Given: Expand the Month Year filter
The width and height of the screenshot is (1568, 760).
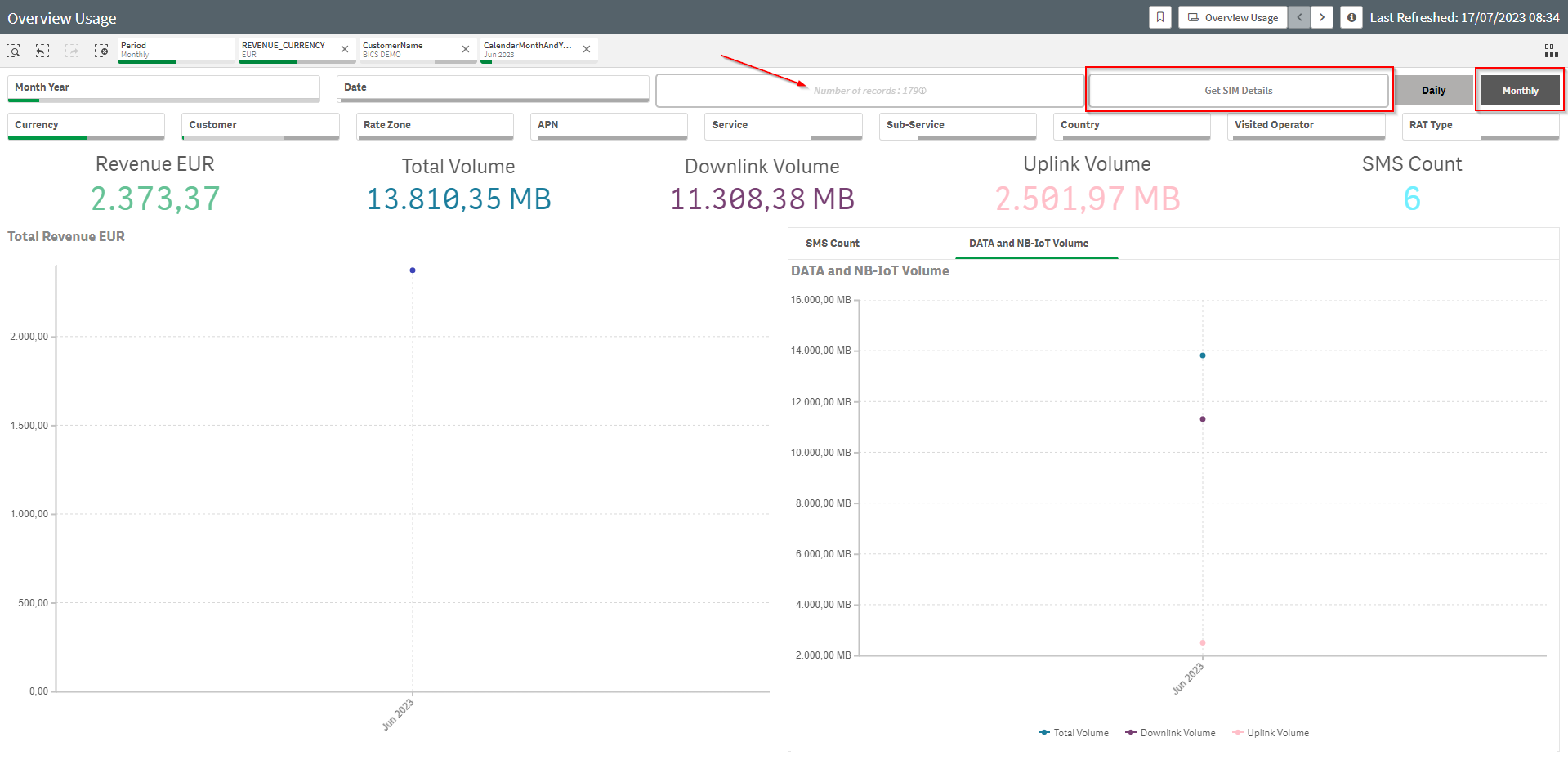Looking at the screenshot, I should coord(163,87).
